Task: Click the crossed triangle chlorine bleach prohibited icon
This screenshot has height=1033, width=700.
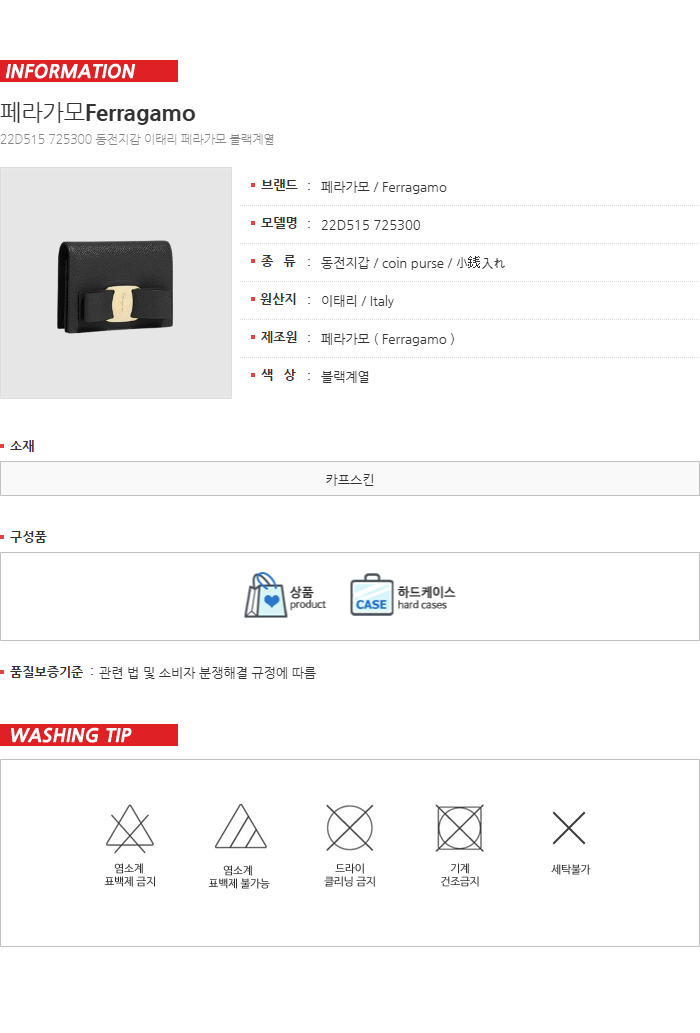Action: pyautogui.click(x=130, y=828)
